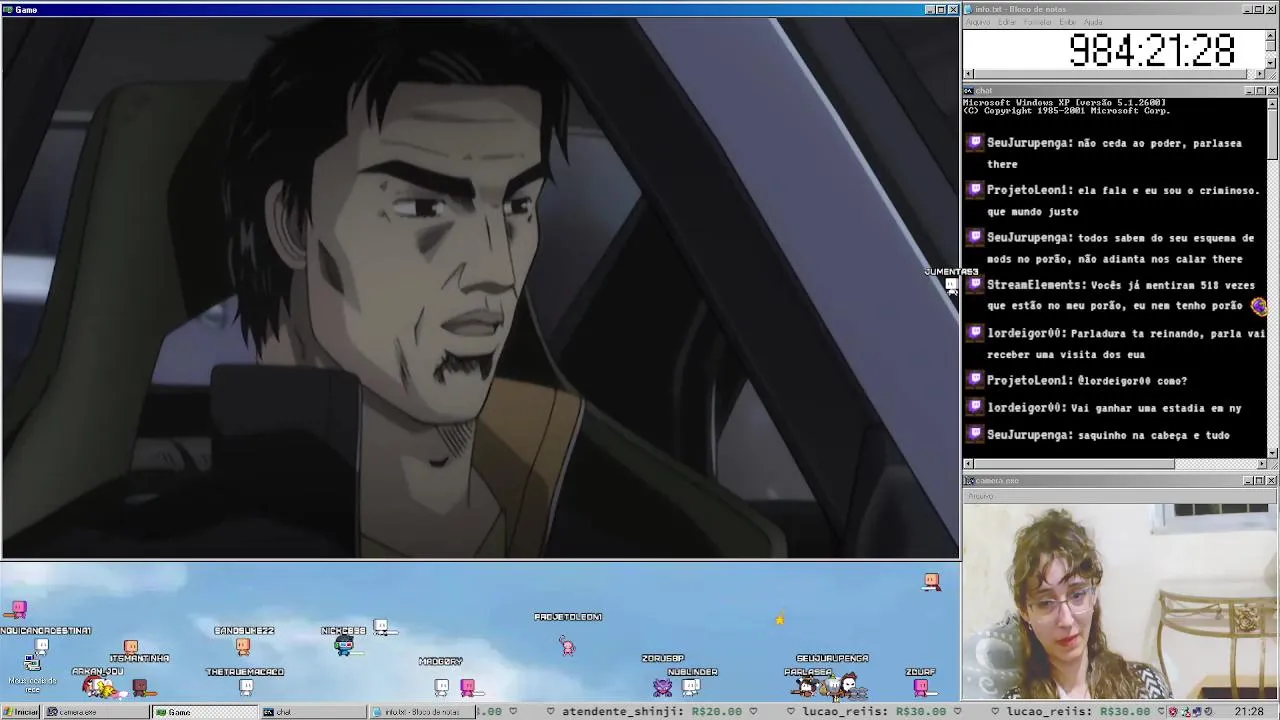1280x720 pixels.
Task: Click the JUMENTAS3 avatar at game edge
Action: [x=951, y=285]
